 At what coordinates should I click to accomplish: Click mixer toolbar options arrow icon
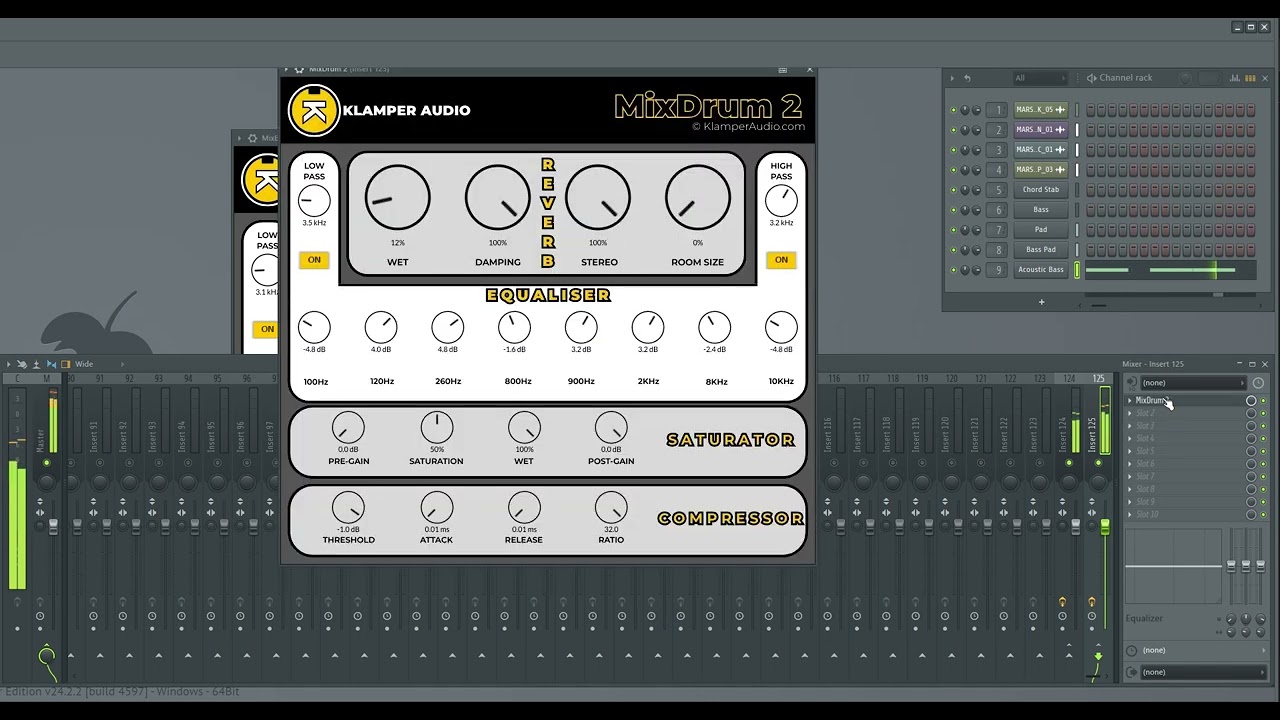click(x=9, y=364)
